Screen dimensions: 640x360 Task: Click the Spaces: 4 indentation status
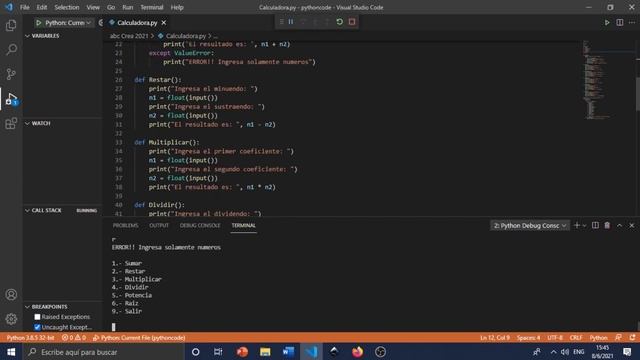click(528, 338)
